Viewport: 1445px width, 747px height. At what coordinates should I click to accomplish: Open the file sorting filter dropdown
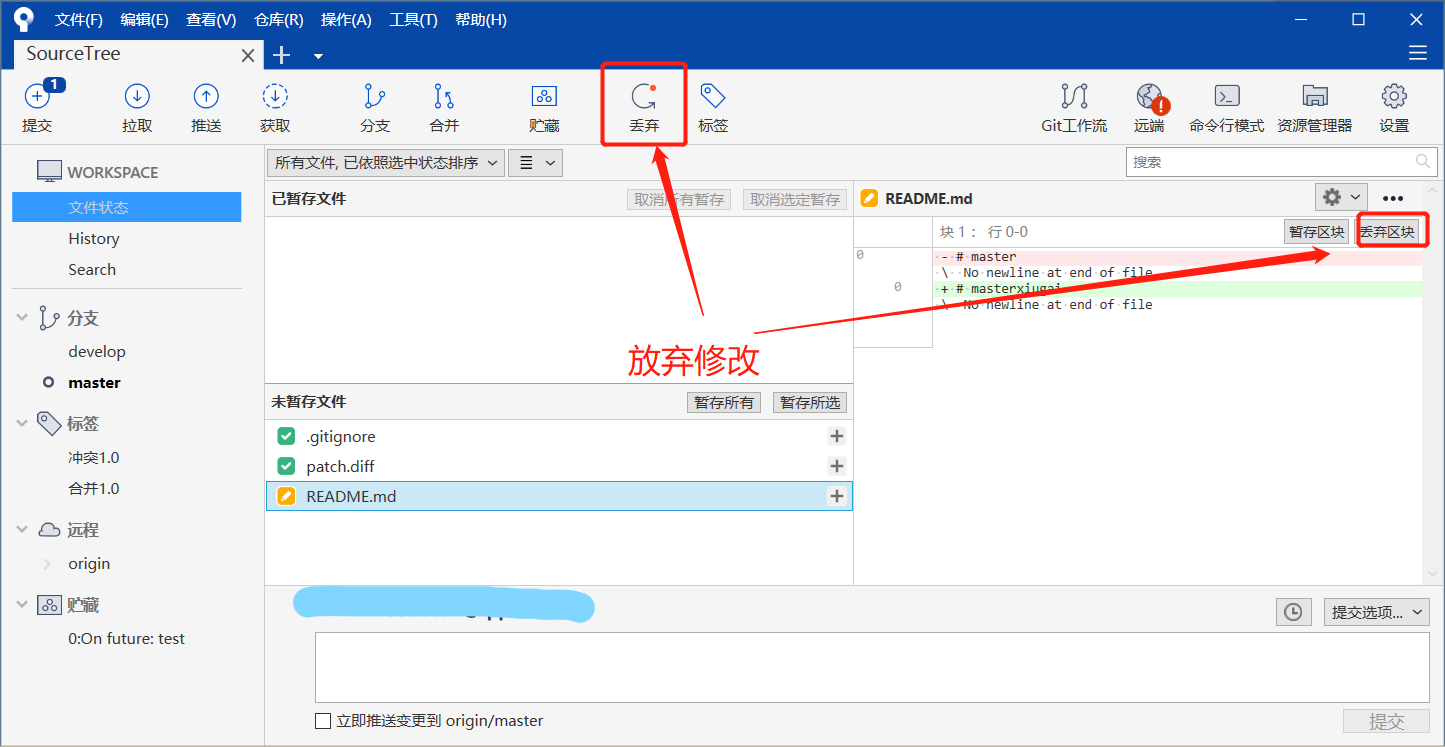tap(385, 162)
